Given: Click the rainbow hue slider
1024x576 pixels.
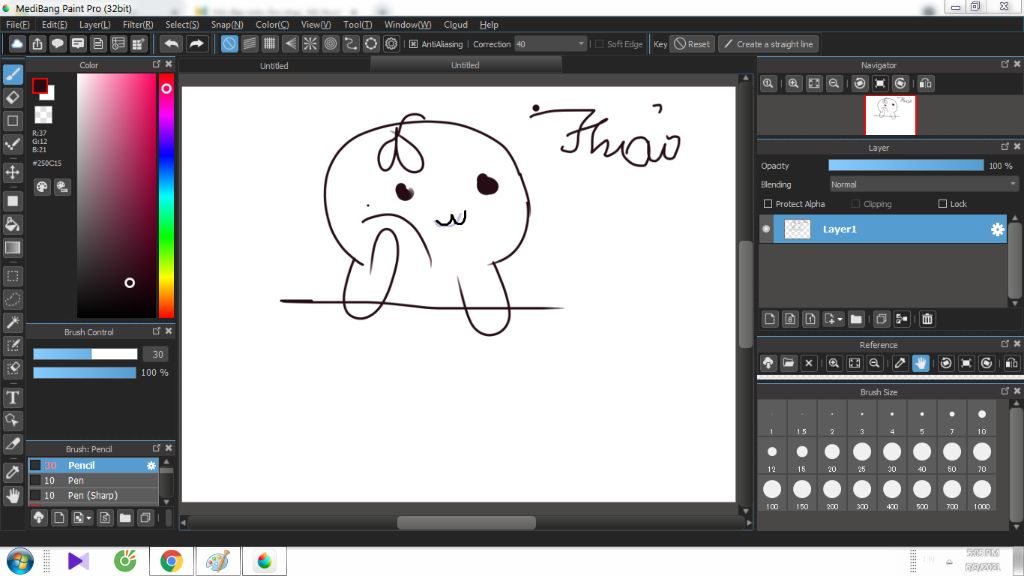Looking at the screenshot, I should point(167,196).
